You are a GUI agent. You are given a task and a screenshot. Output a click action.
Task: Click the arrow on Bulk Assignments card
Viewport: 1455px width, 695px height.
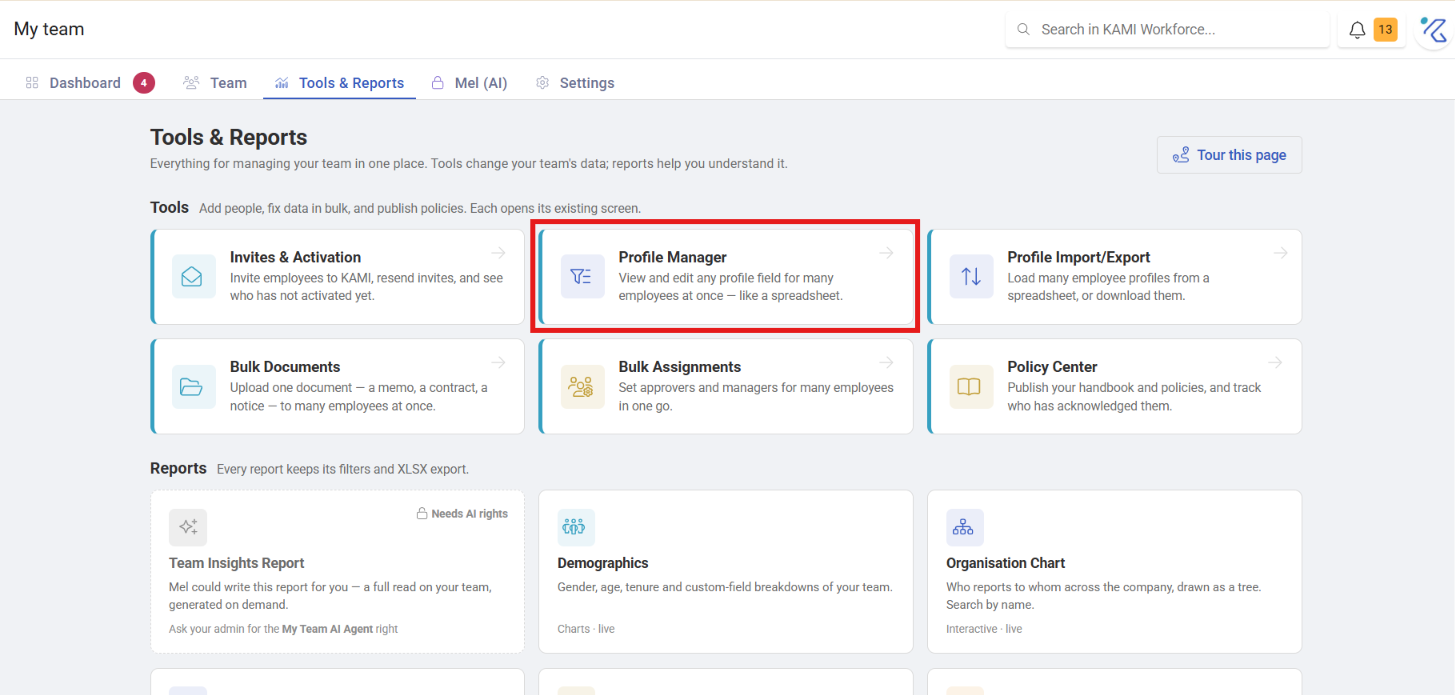[x=886, y=362]
